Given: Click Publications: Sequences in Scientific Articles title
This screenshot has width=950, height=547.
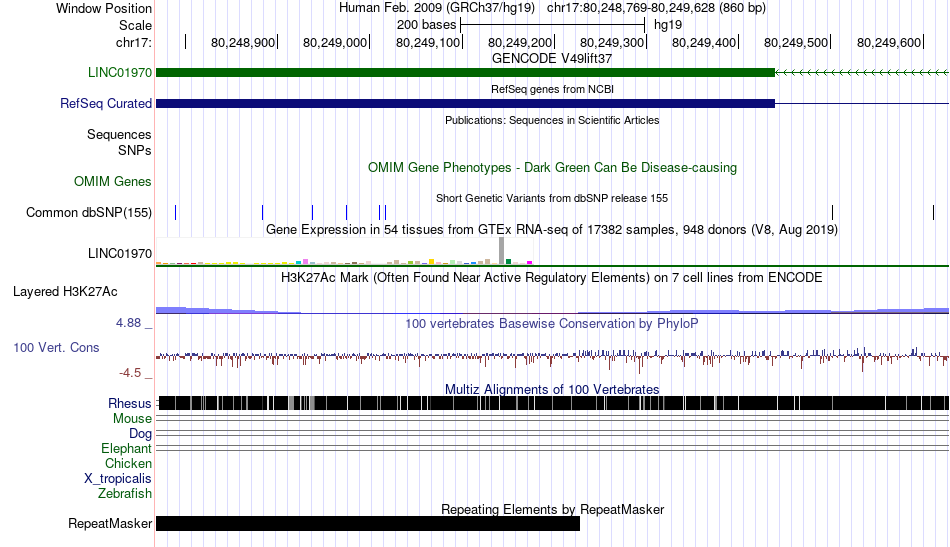Looking at the screenshot, I should 552,121.
